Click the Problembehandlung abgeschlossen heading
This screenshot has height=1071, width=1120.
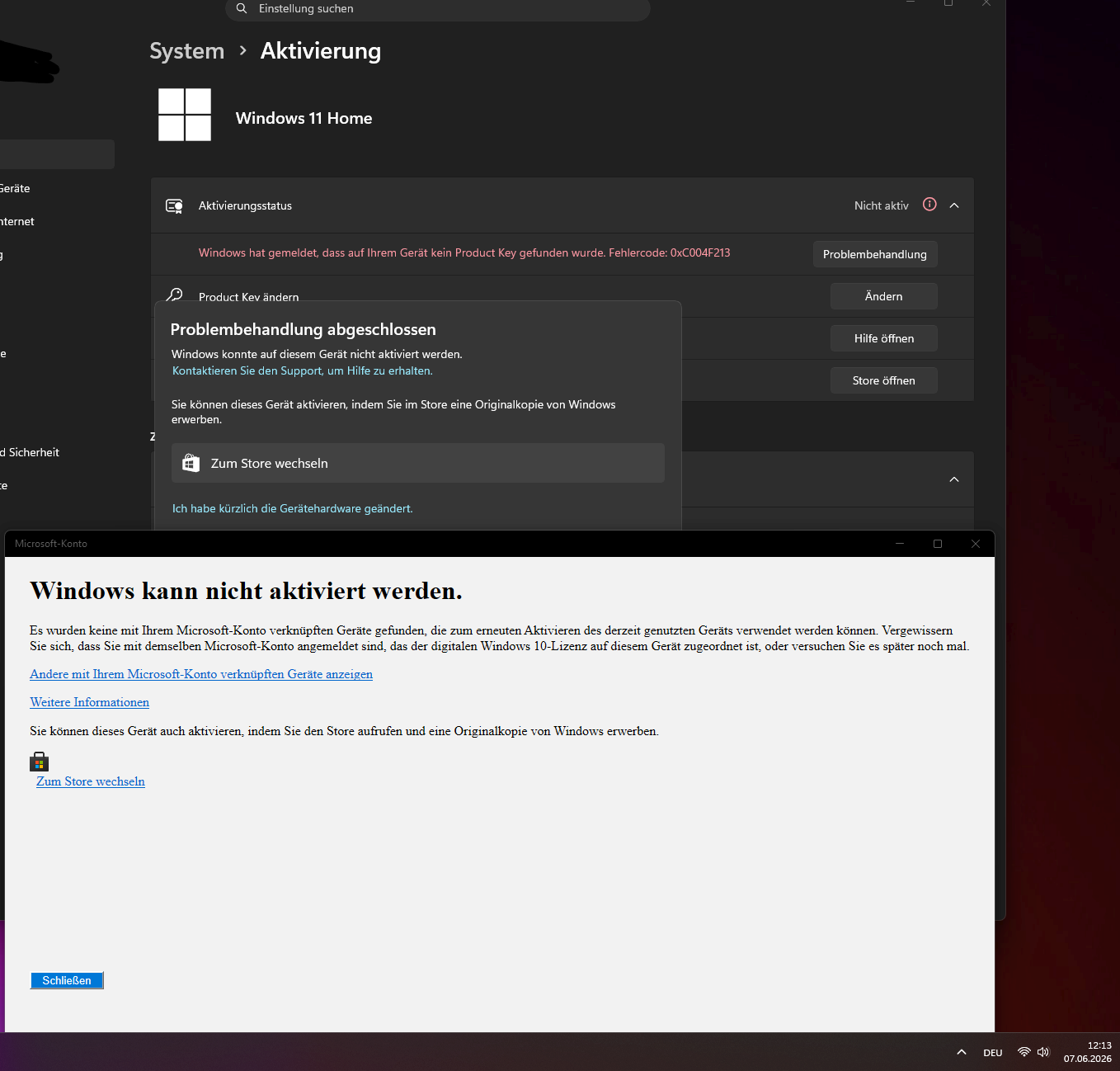click(304, 329)
